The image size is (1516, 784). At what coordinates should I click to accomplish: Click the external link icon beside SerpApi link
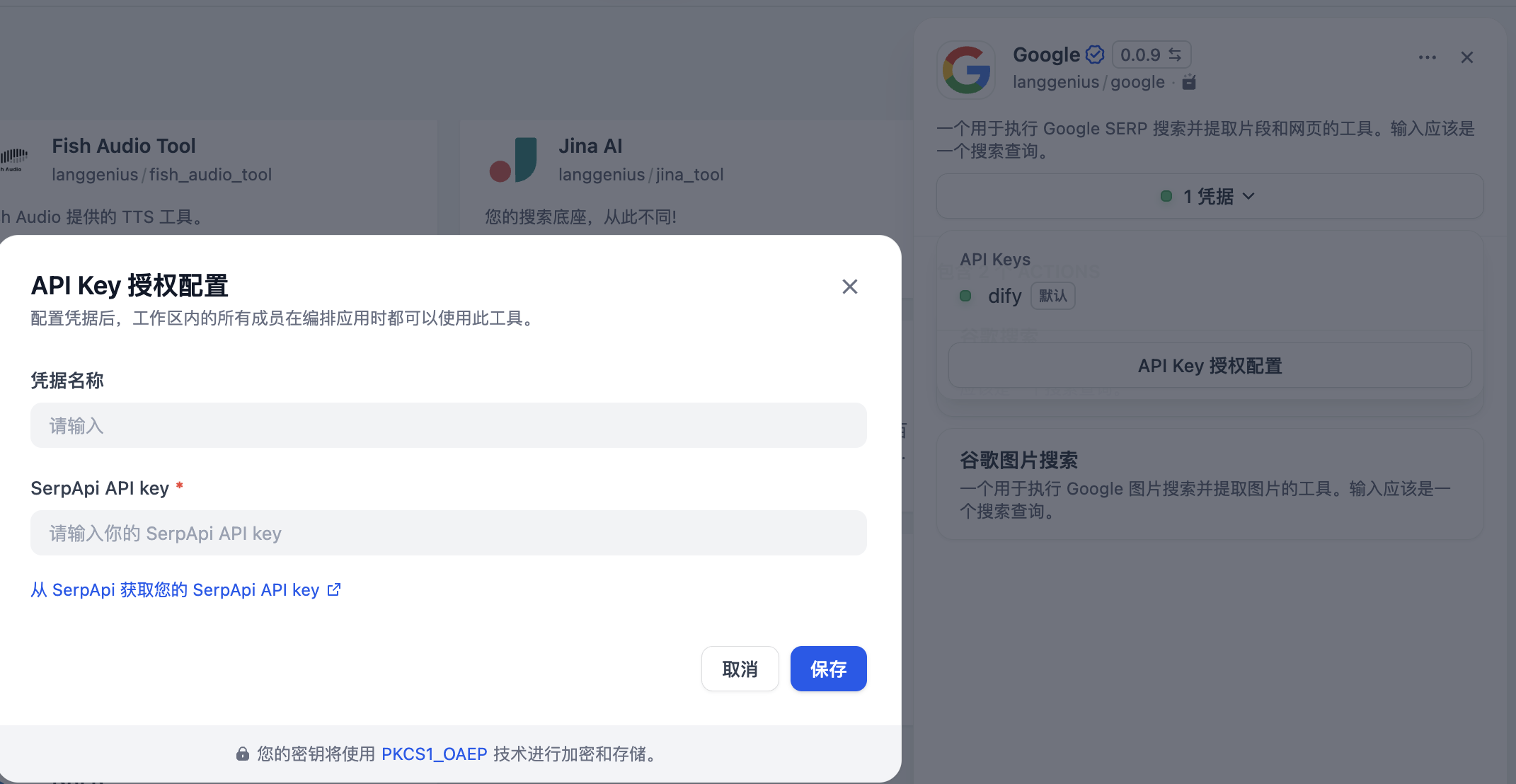pos(334,589)
